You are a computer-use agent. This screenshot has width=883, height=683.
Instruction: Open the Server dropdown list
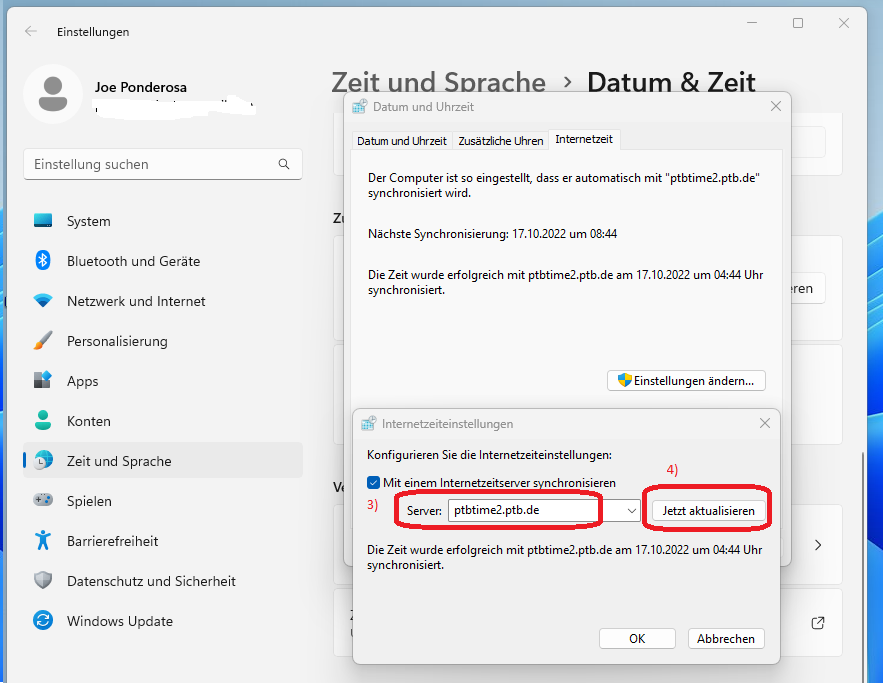pos(631,511)
